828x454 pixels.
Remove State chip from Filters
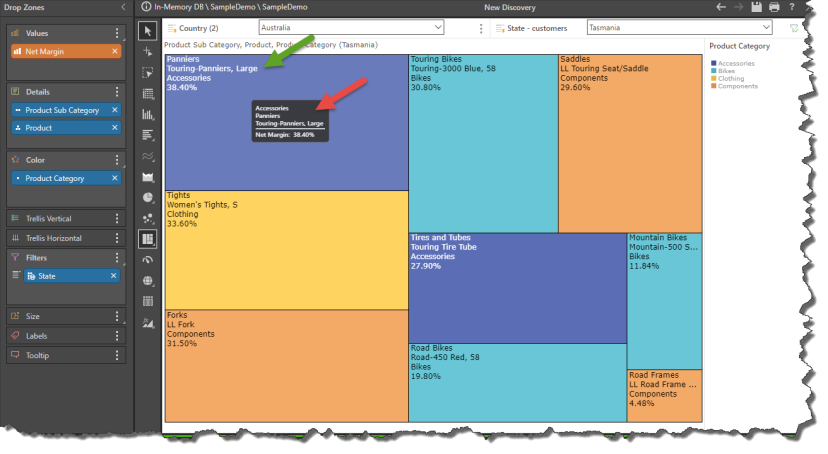click(x=114, y=276)
